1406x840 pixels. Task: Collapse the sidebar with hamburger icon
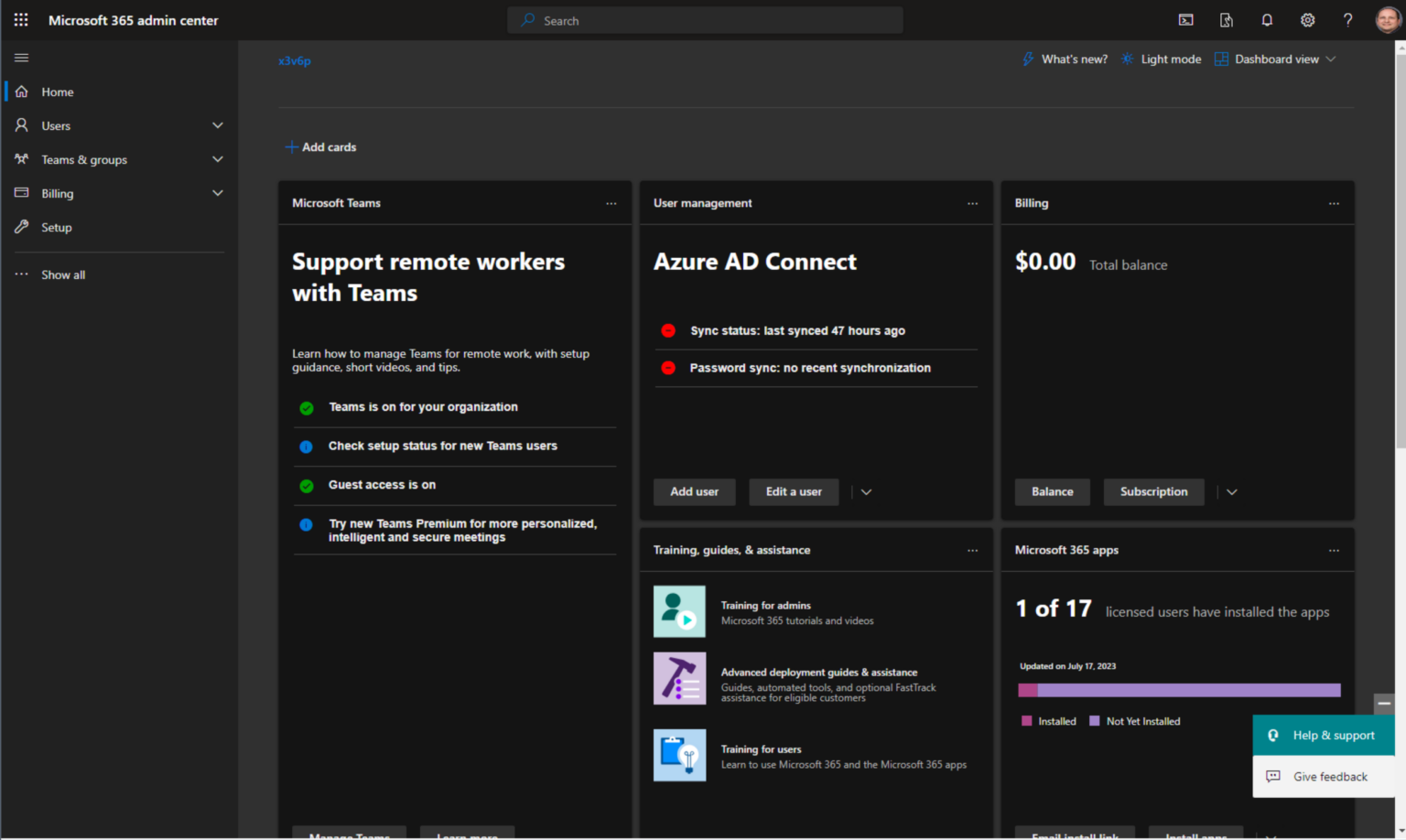[x=21, y=57]
